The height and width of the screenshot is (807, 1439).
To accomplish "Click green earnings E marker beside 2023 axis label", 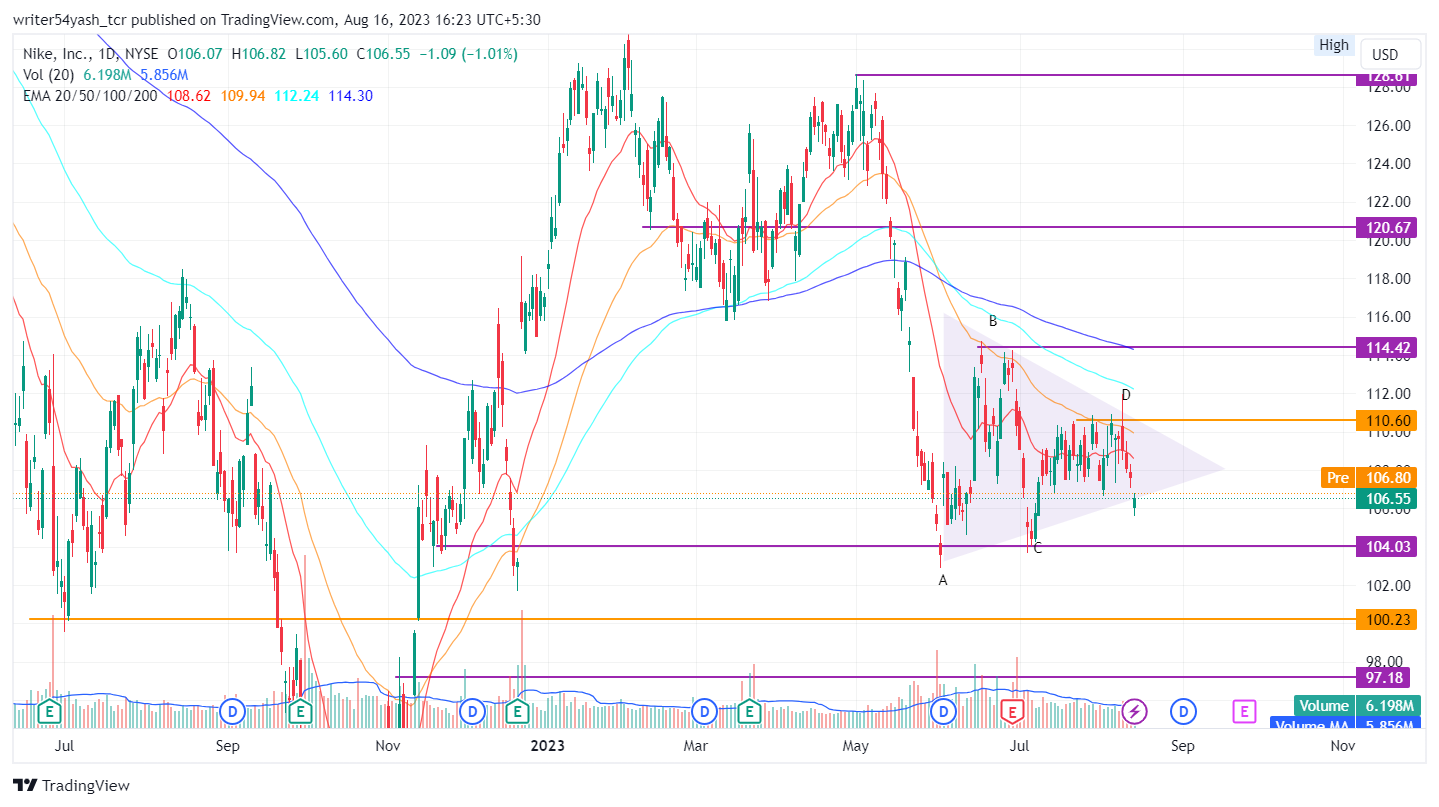I will click(518, 712).
